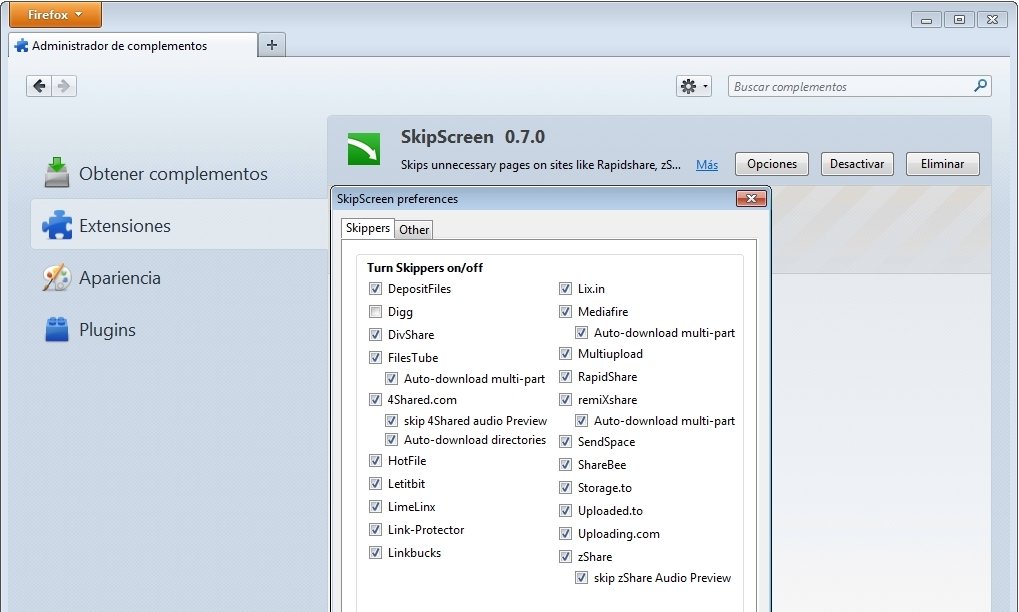
Task: Switch to the Other tab
Action: [414, 229]
